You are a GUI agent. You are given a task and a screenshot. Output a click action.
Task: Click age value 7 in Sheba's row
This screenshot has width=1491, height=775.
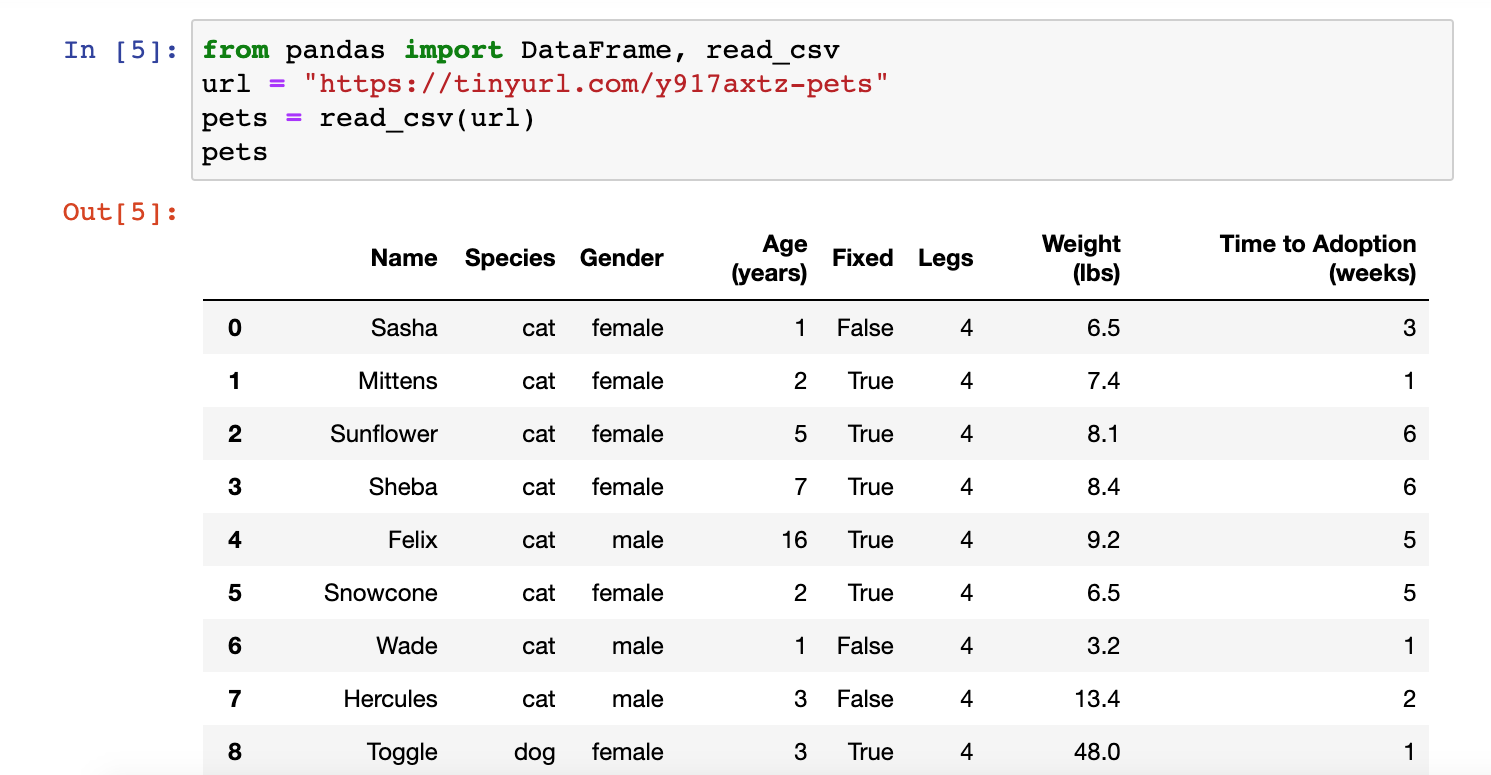tap(801, 487)
